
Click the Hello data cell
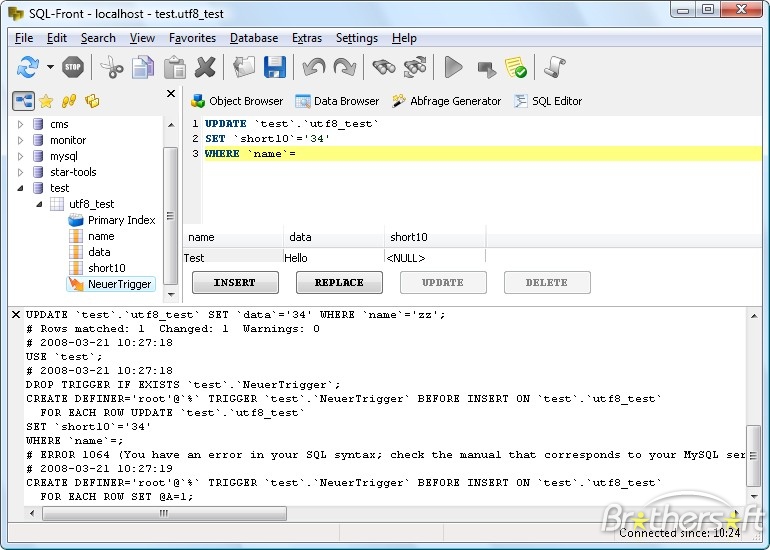pyautogui.click(x=333, y=258)
